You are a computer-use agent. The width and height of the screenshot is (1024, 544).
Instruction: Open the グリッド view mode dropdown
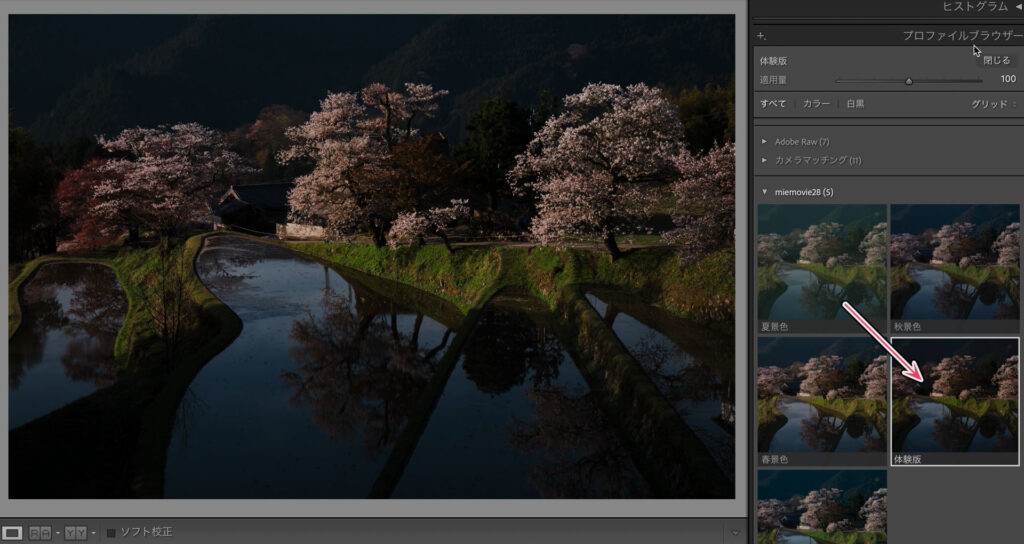[994, 104]
